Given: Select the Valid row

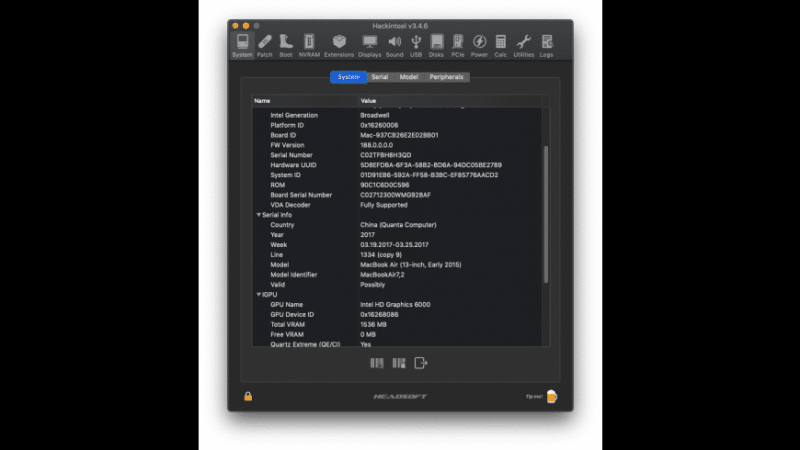Looking at the screenshot, I should click(396, 285).
